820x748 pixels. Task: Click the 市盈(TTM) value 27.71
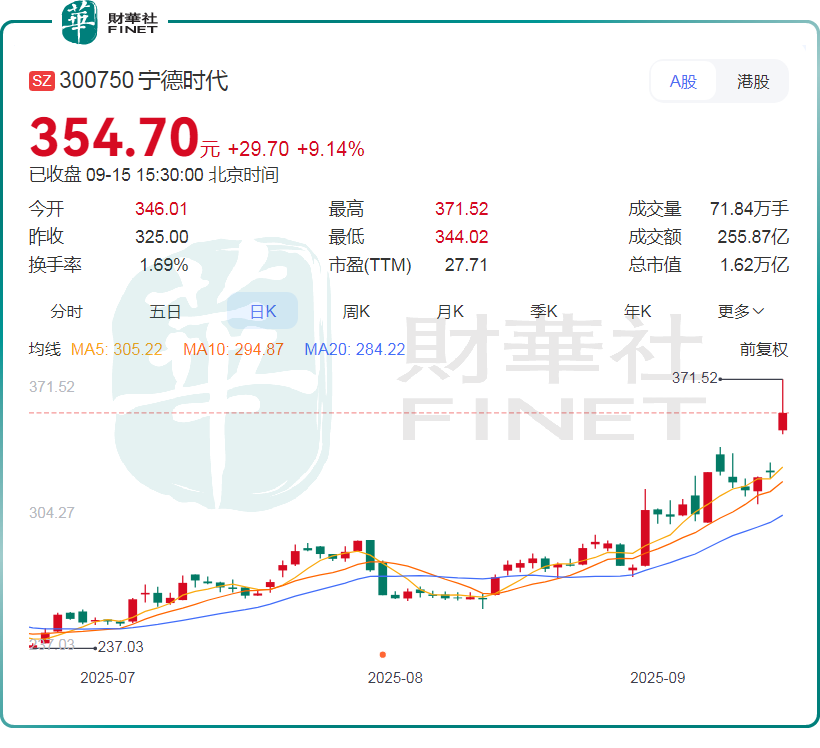point(466,265)
